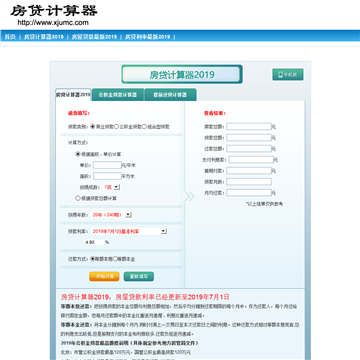Click the red 请您填写 heading
The height and width of the screenshot is (360, 360).
pos(79,113)
